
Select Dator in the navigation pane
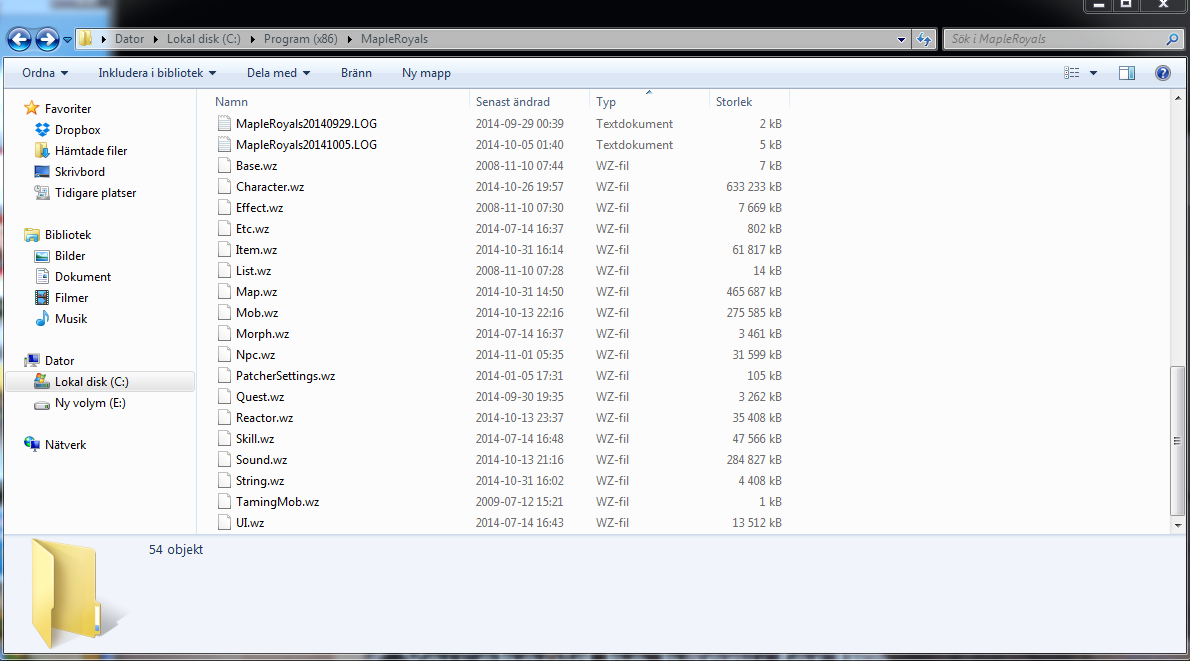59,360
